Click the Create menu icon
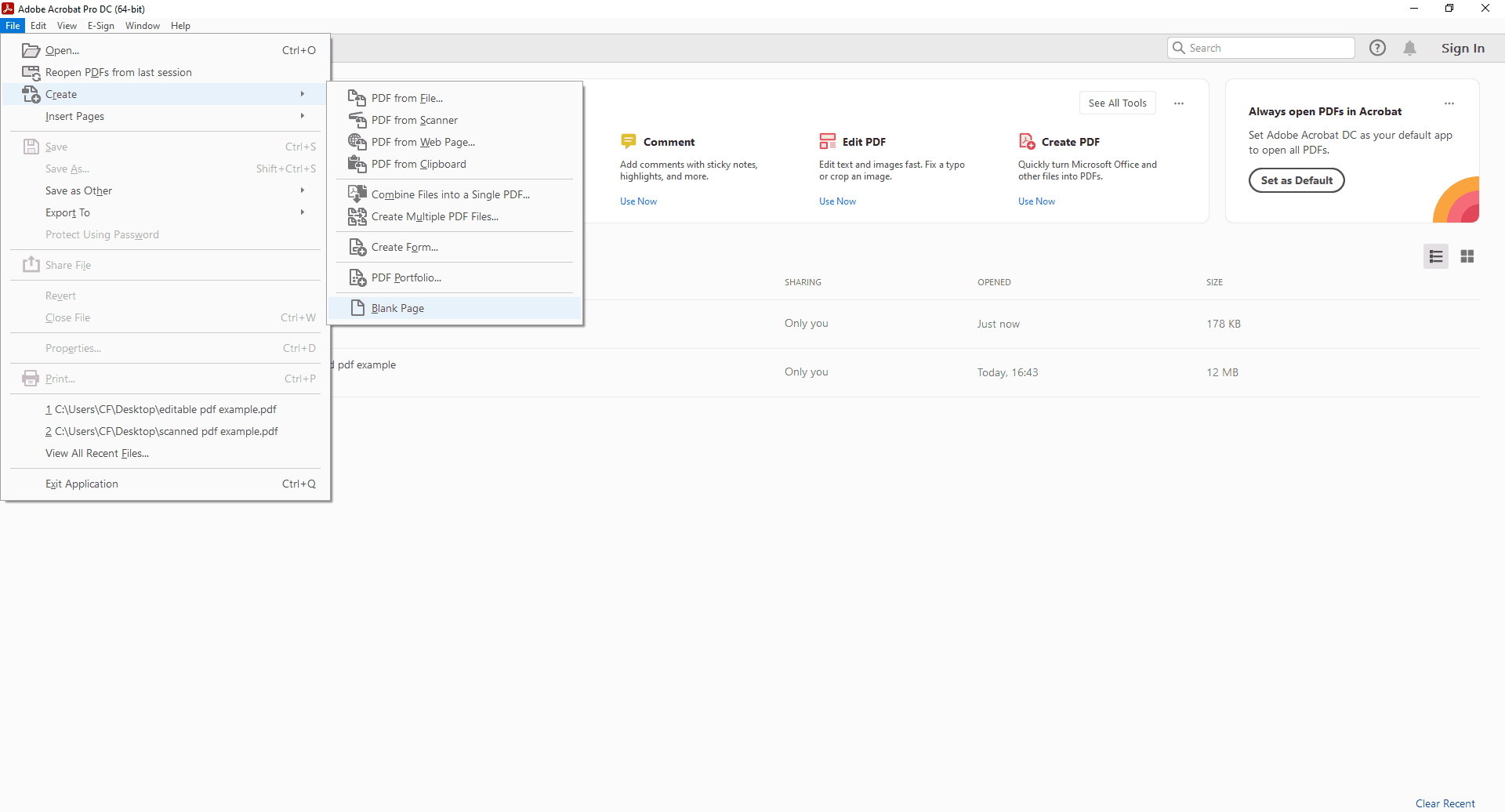Screen dimensions: 1505x812 (x=31, y=94)
